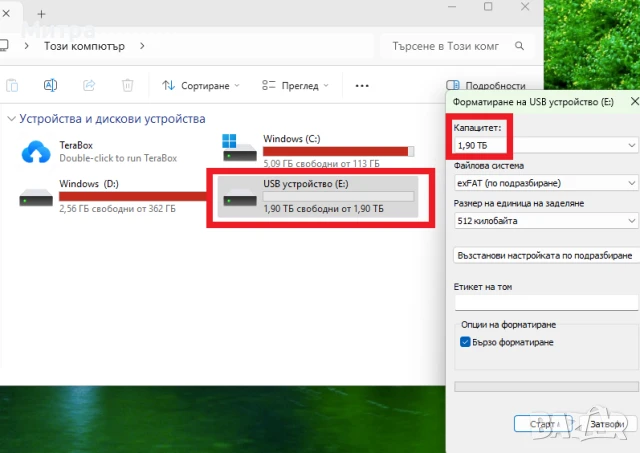Collapse the Устройства и дискови устройства group
This screenshot has height=453, width=640.
[11, 118]
